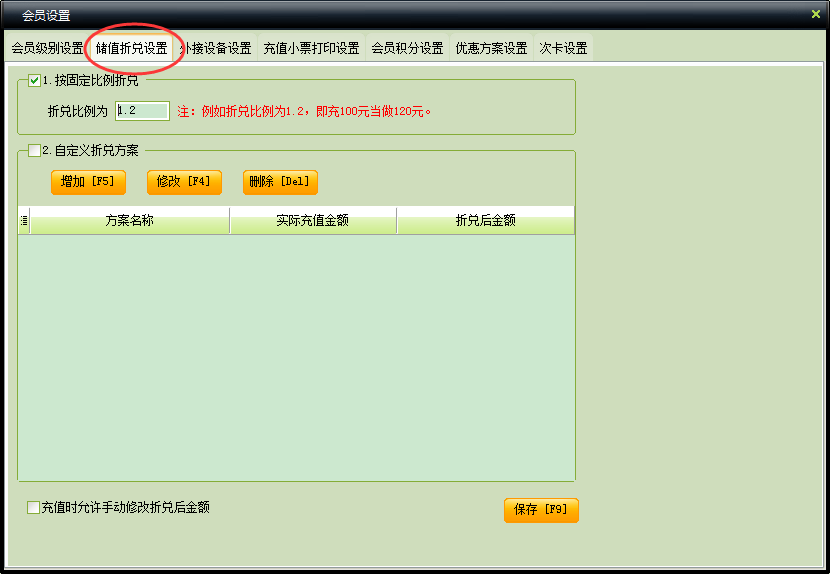830x574 pixels.
Task: Enable 自定义折兑方案 checkbox
Action: 34,150
